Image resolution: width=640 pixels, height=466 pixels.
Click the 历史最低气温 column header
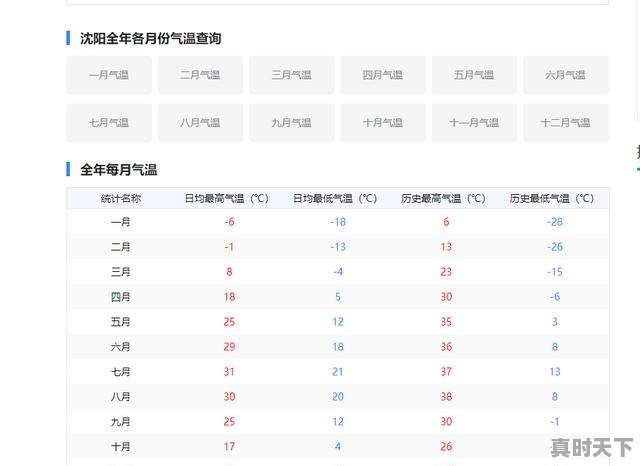552,199
